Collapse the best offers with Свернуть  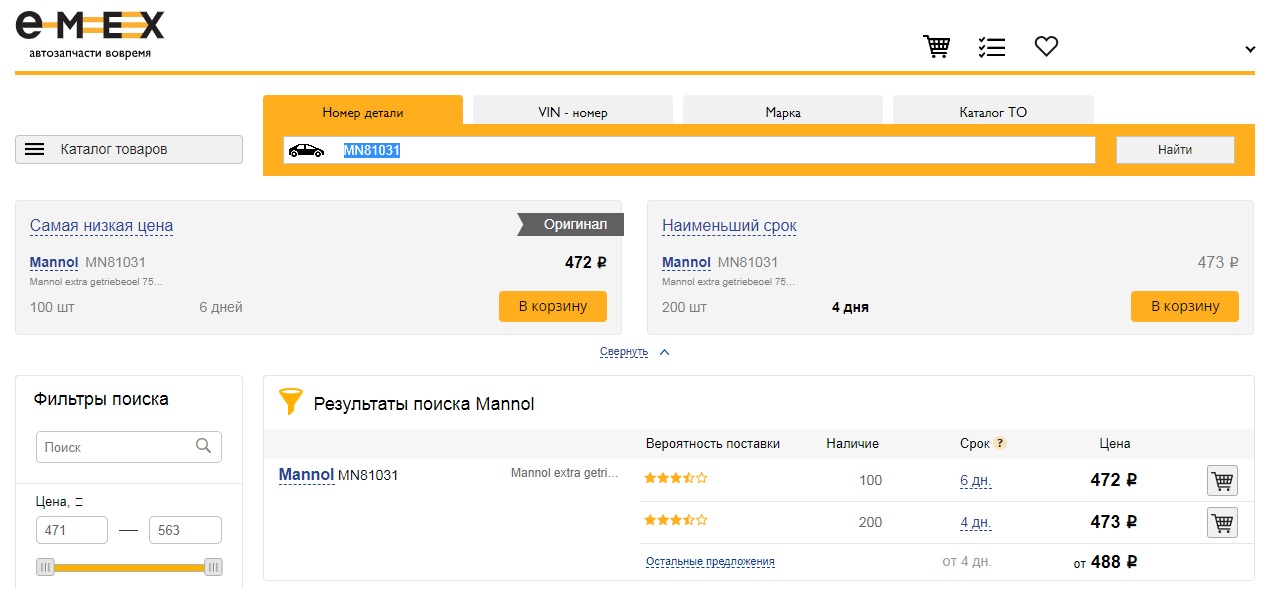tap(624, 352)
